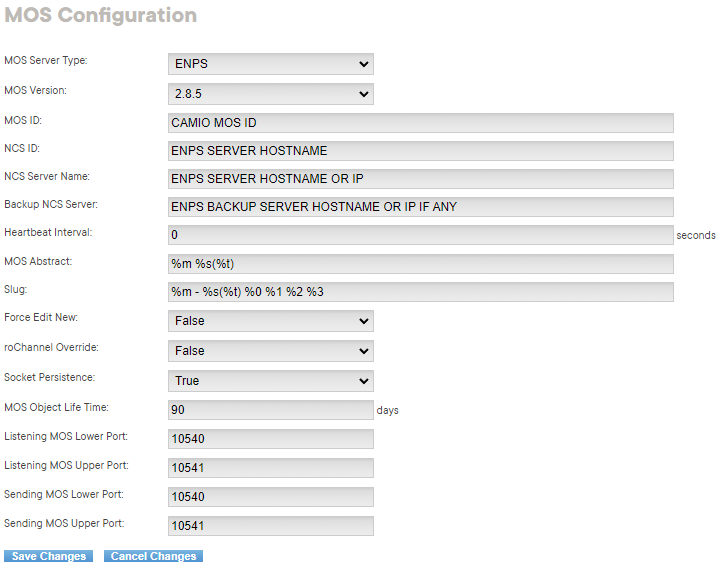728x570 pixels.
Task: Click the NCS ID input field
Action: [x=420, y=151]
